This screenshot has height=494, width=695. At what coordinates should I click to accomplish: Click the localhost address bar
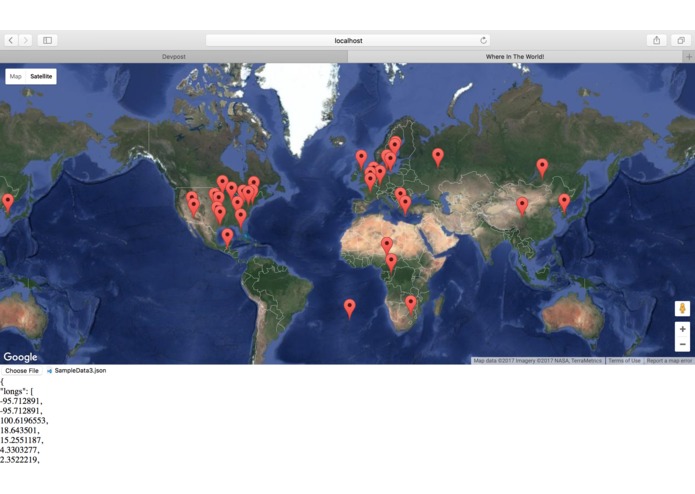(348, 40)
